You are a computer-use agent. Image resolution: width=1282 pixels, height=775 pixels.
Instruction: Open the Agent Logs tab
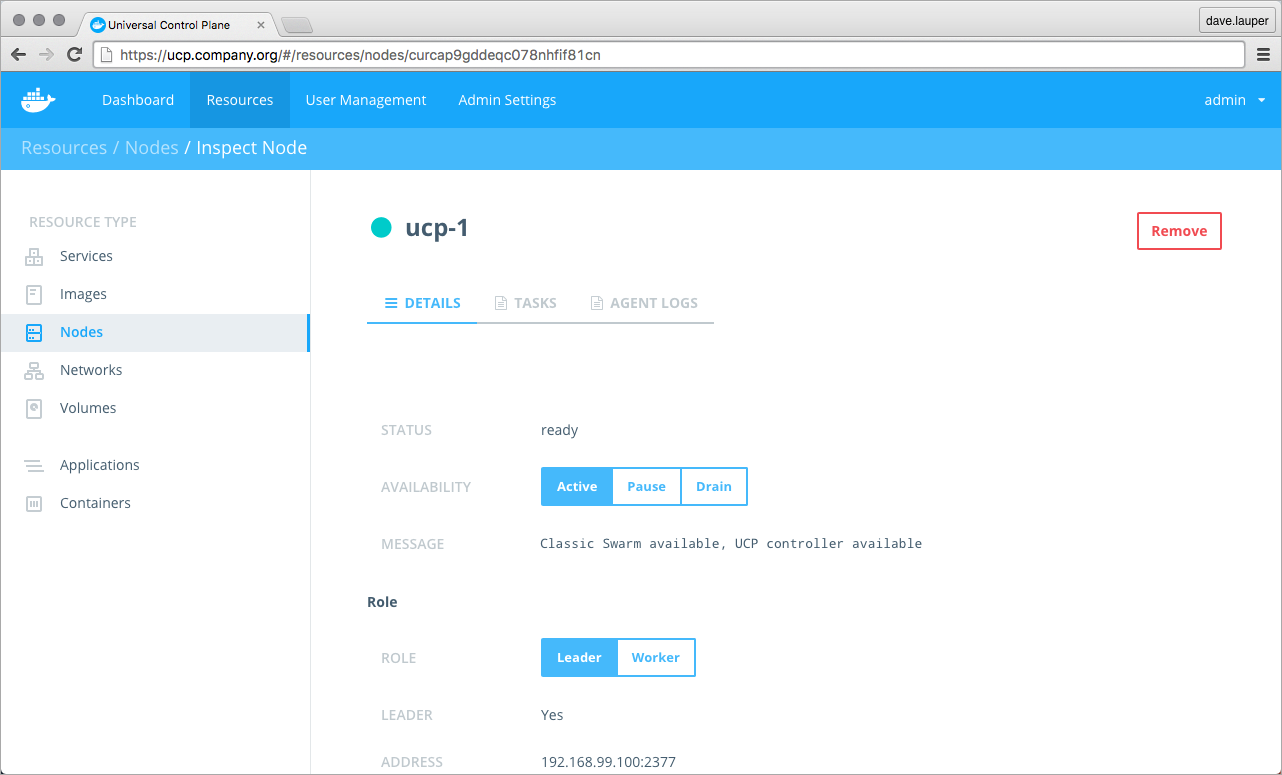pyautogui.click(x=644, y=303)
